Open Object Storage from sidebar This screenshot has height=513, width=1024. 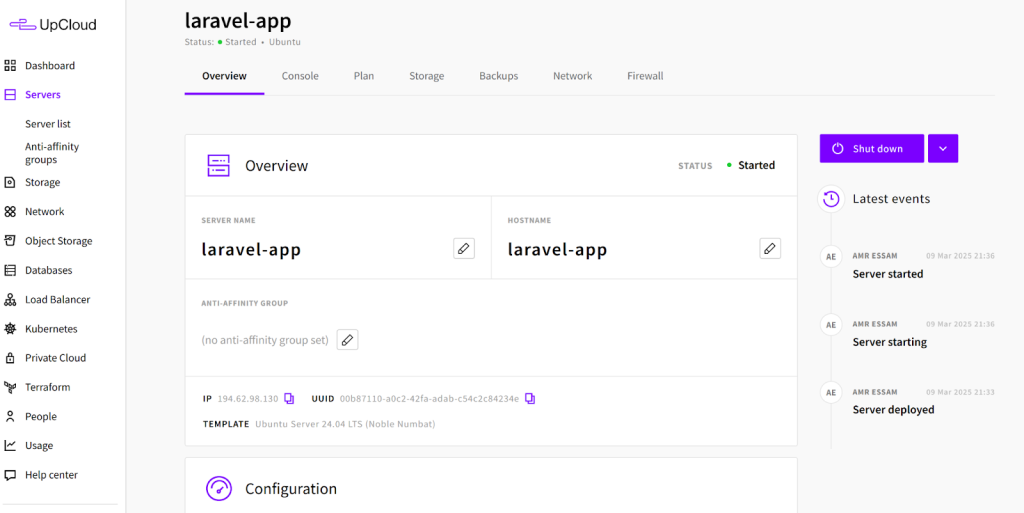[x=58, y=241]
